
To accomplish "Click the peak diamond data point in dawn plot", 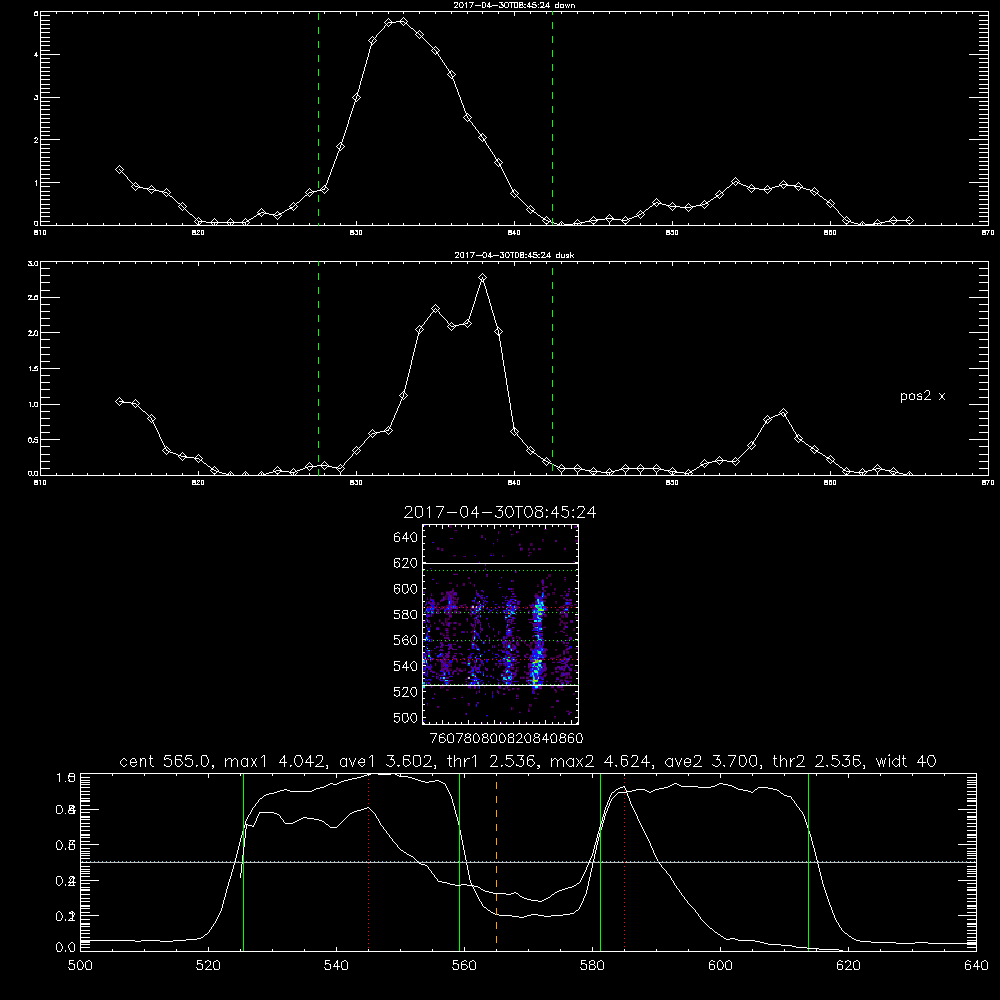I will [x=403, y=21].
